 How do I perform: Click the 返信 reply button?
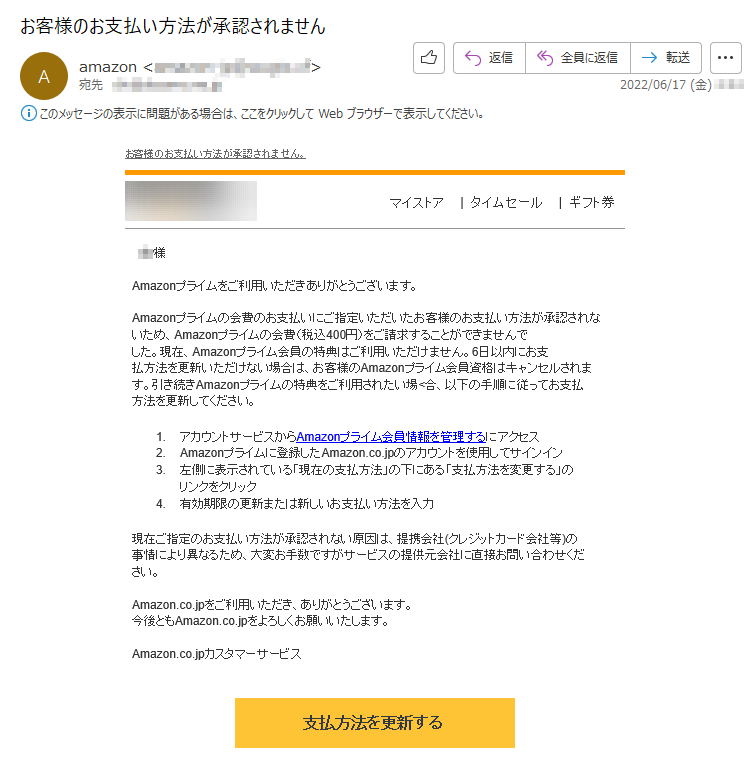pyautogui.click(x=489, y=58)
